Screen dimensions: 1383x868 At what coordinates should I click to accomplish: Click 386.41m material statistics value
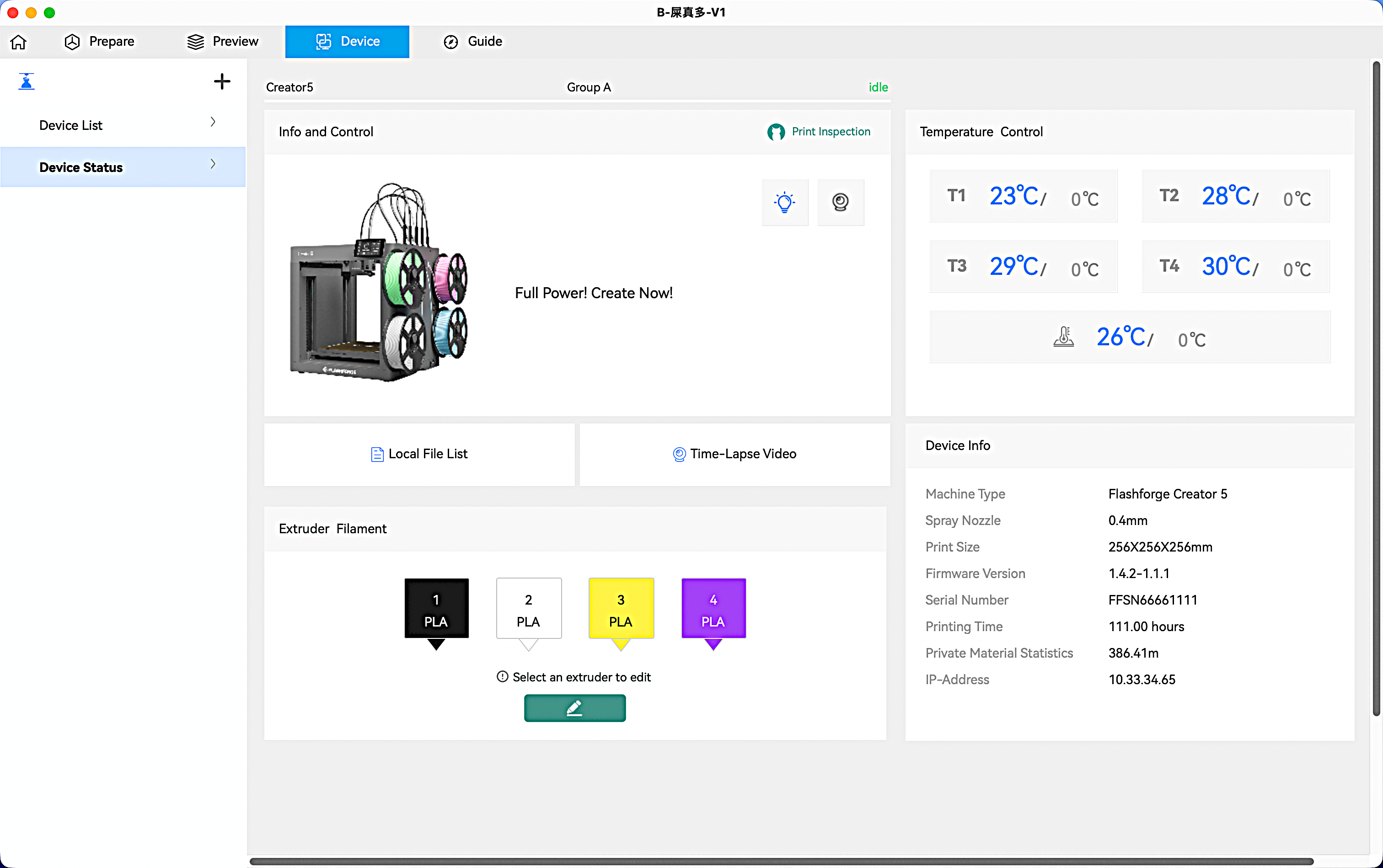(x=1133, y=654)
